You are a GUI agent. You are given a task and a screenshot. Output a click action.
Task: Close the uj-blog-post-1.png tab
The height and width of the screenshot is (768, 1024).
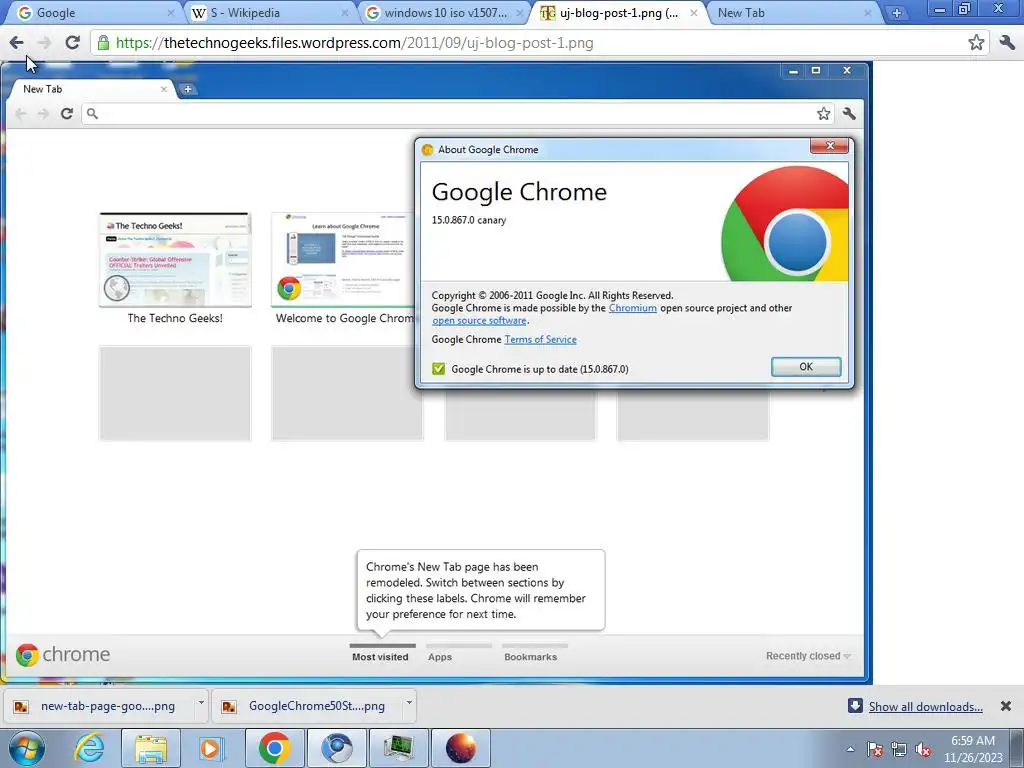pos(694,13)
